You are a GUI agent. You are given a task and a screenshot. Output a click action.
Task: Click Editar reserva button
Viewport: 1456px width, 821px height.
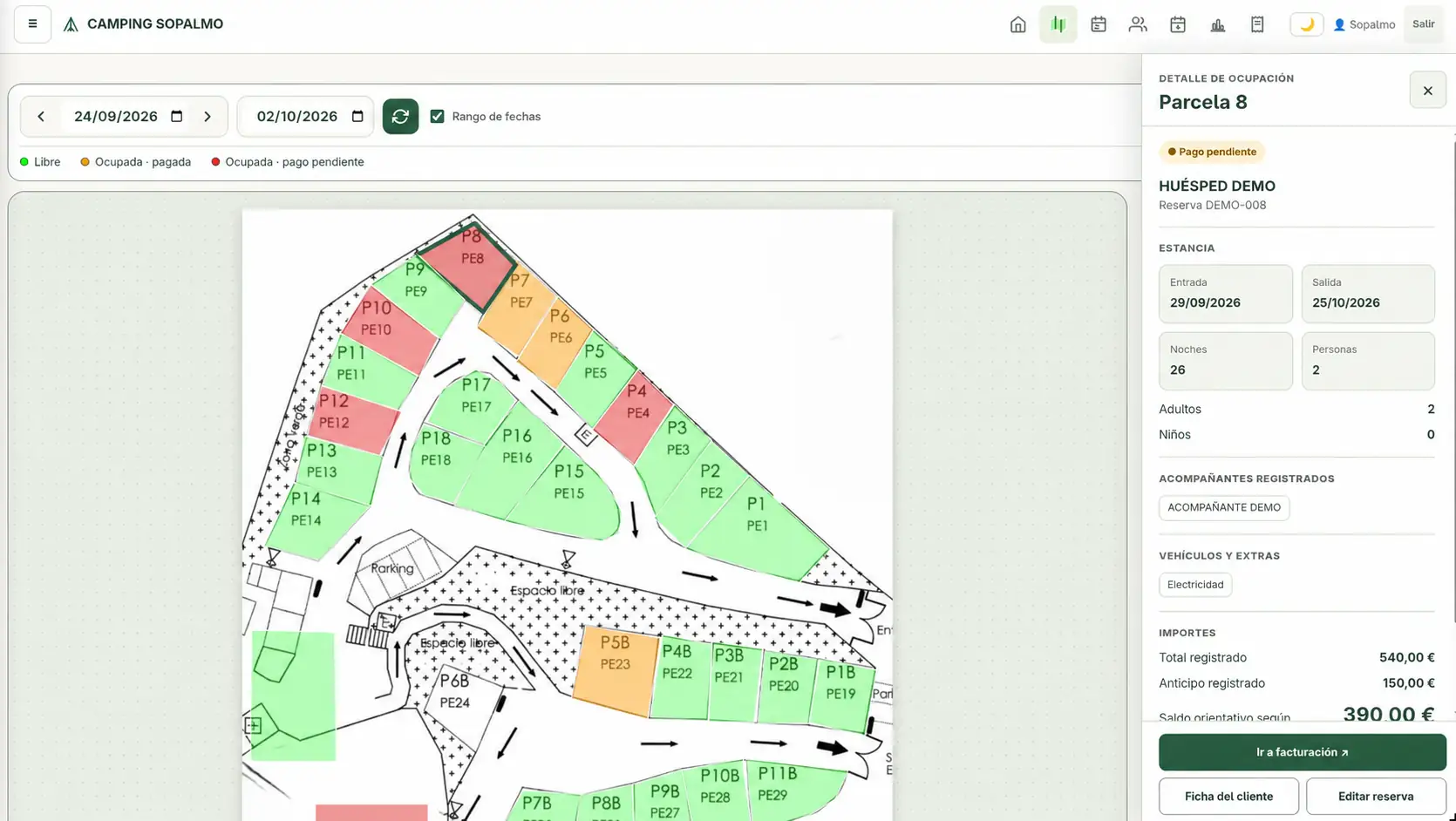1376,797
